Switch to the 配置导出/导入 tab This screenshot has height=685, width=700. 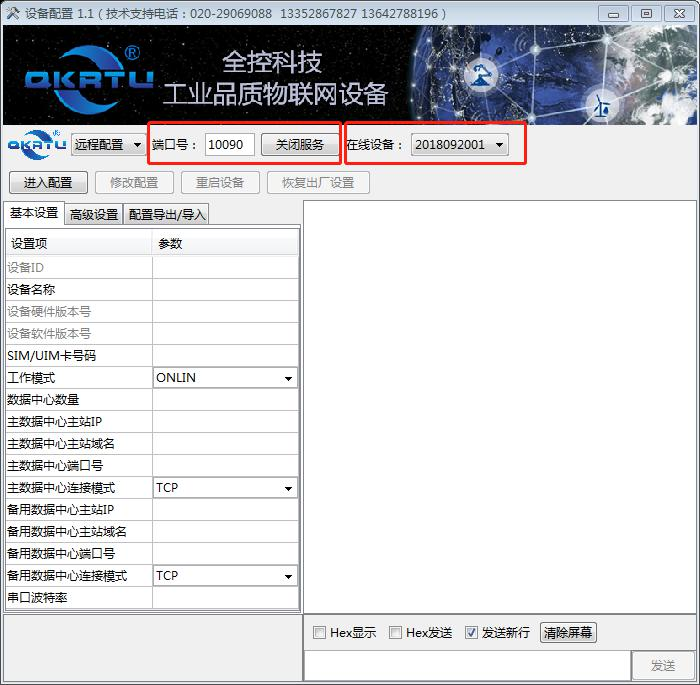click(166, 215)
